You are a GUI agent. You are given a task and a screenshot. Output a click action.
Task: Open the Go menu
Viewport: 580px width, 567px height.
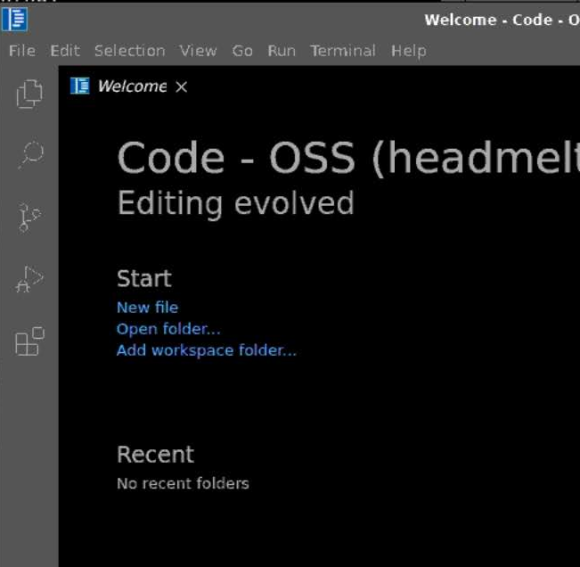pyautogui.click(x=242, y=51)
